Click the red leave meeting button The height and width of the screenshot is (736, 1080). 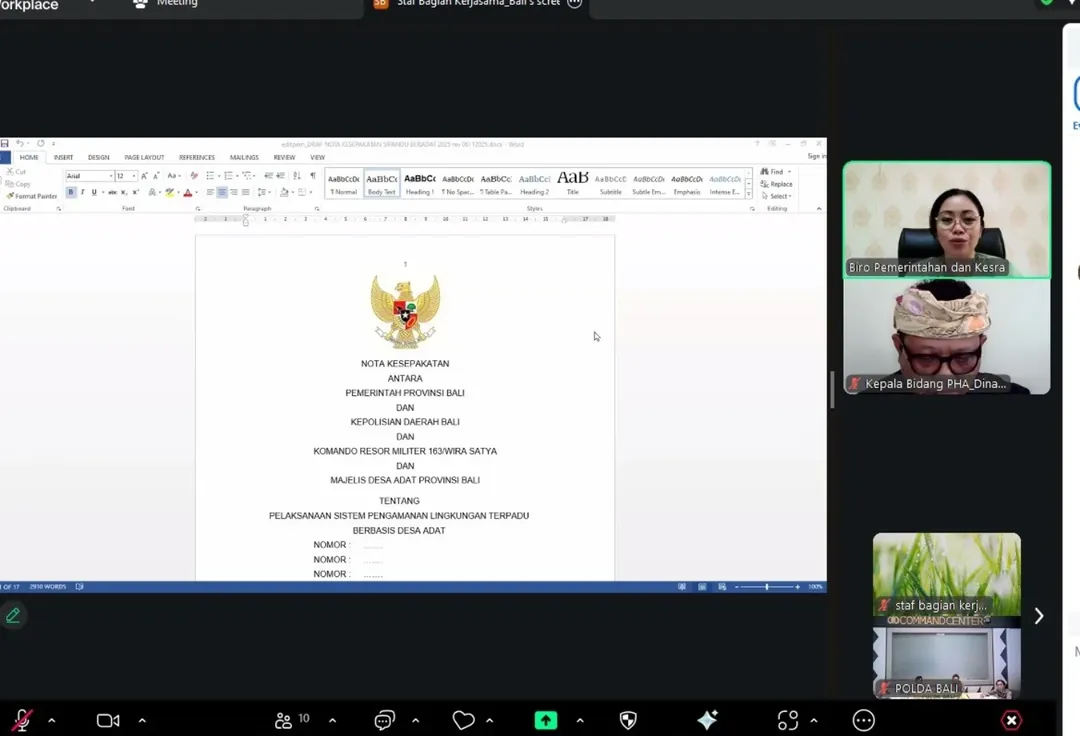coord(1012,720)
